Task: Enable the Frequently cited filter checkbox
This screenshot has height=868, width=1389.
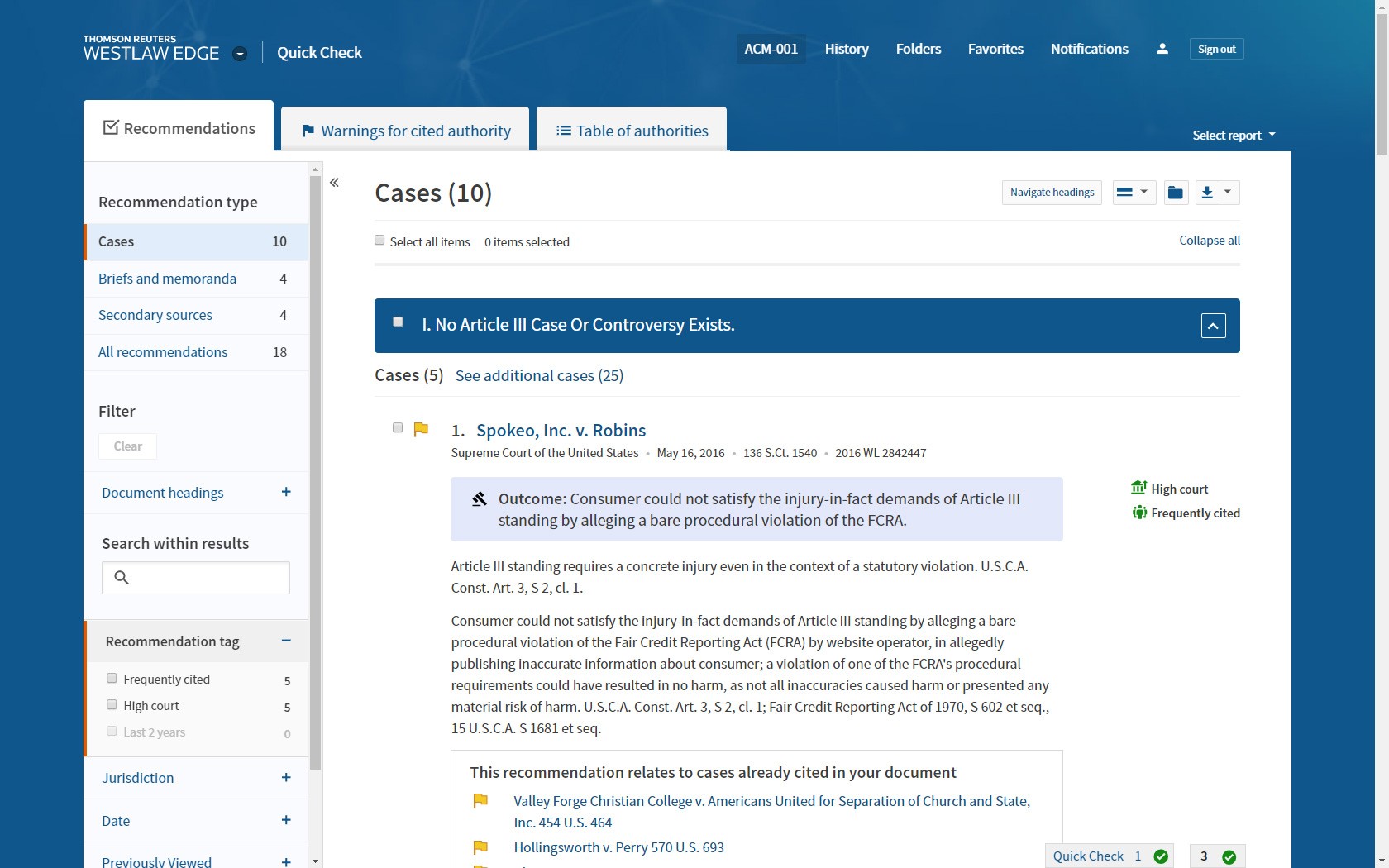Action: pos(112,679)
